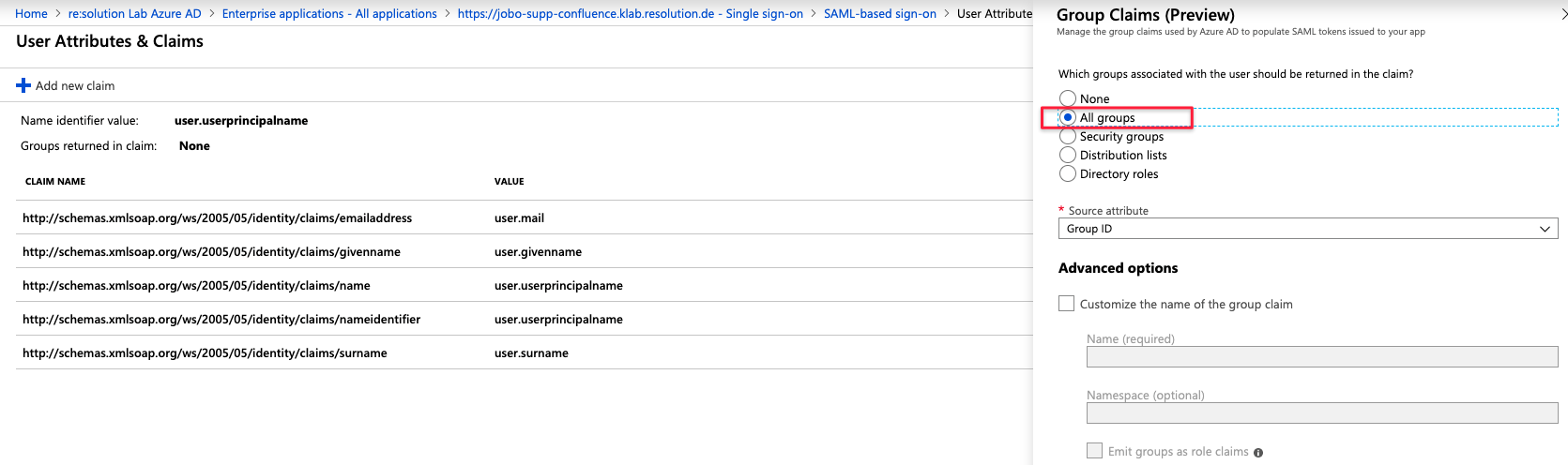Screen dimensions: 1568x465
Task: Open the Source attribute Group ID dropdown
Action: coord(1307,229)
